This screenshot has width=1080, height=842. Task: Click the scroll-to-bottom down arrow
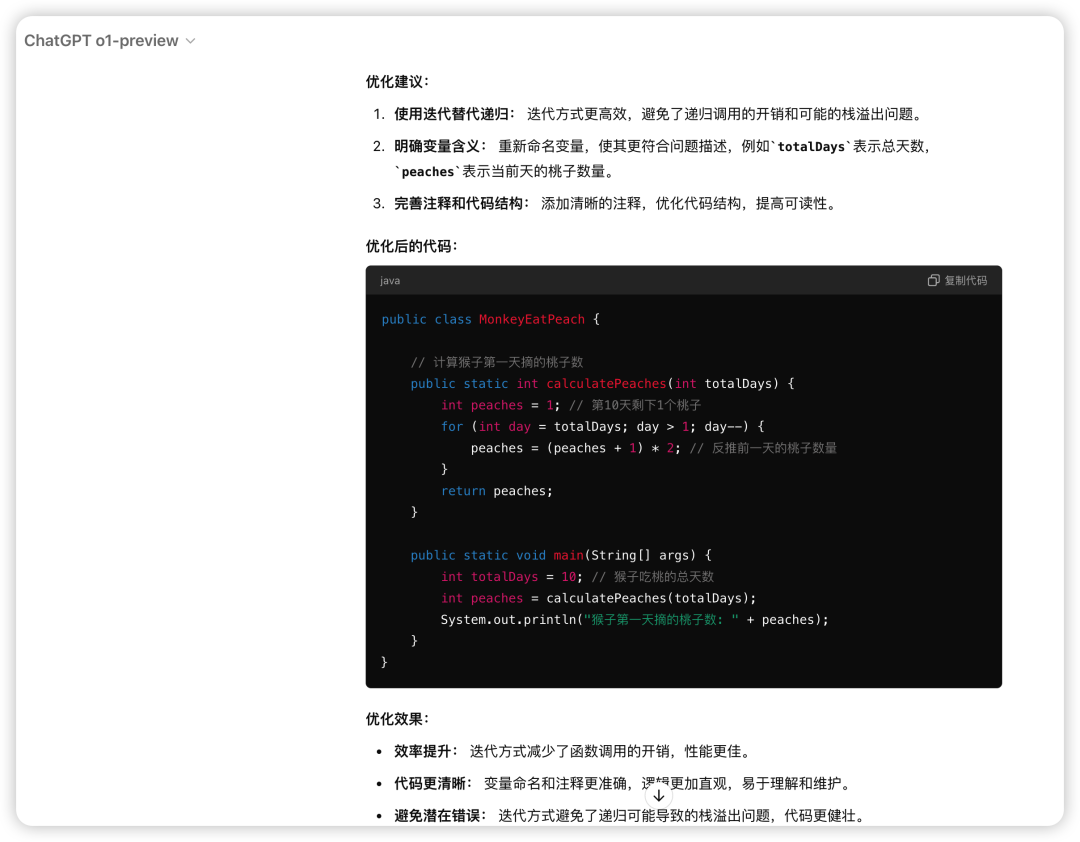[659, 796]
